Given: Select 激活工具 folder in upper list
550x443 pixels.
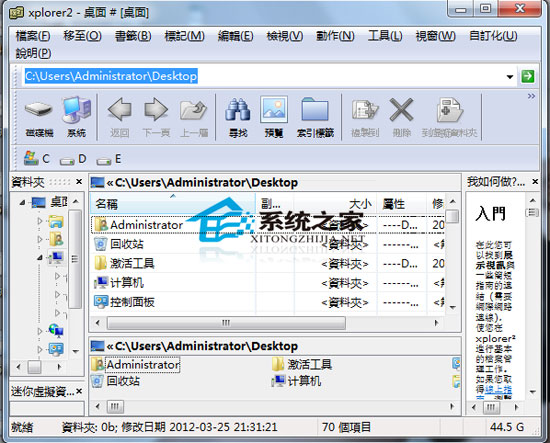Looking at the screenshot, I should tap(267, 263).
